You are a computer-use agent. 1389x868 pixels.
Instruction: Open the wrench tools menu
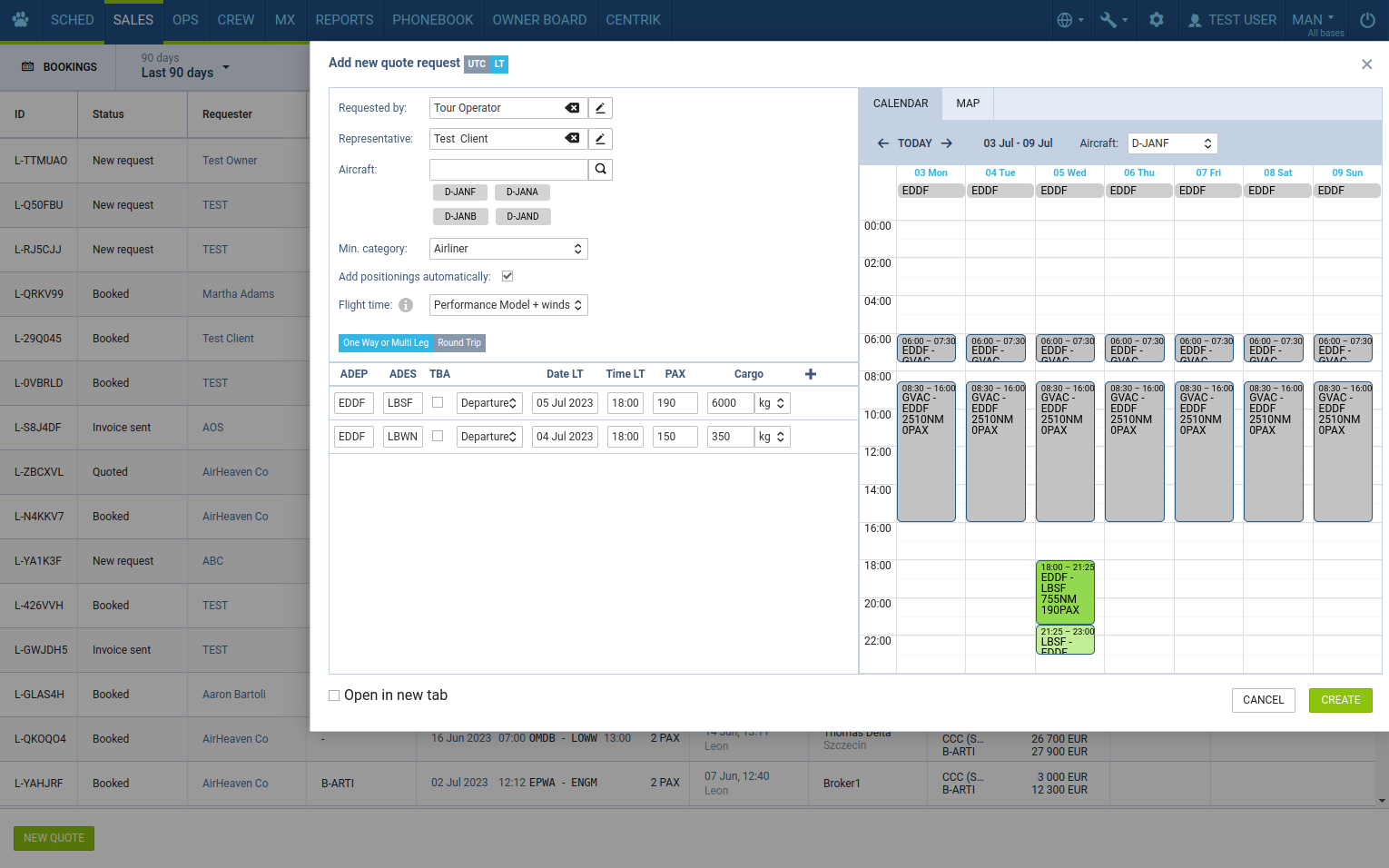tap(1114, 20)
